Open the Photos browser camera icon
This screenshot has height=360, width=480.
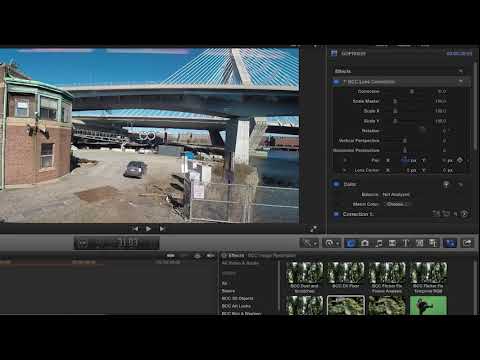pyautogui.click(x=365, y=243)
